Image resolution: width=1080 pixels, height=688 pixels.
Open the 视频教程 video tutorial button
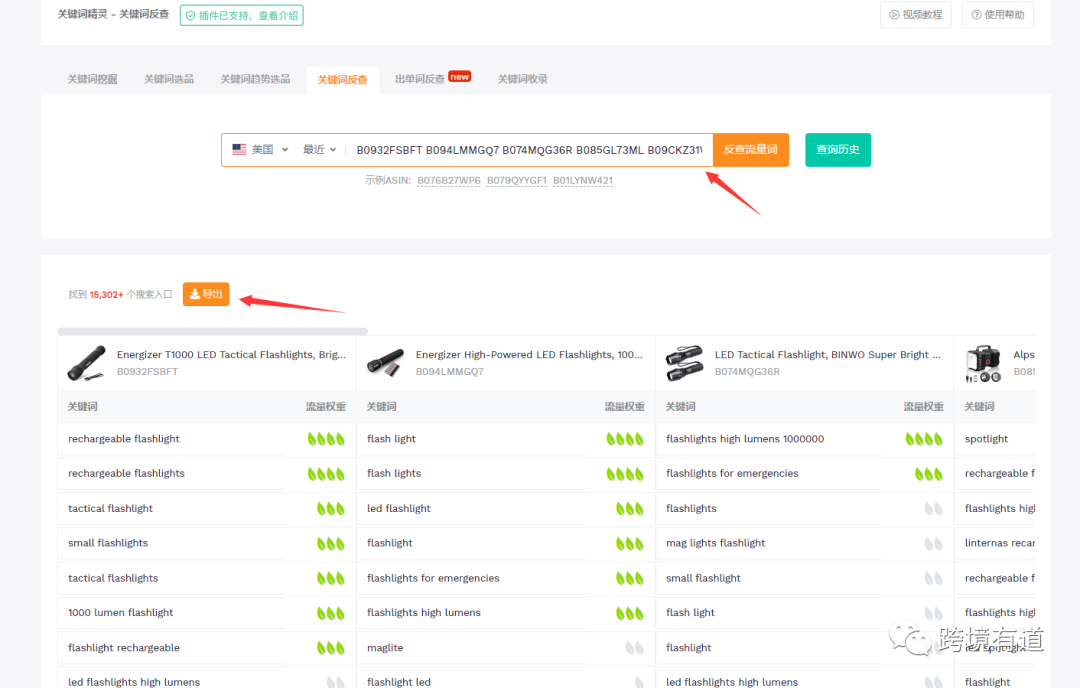click(x=915, y=14)
